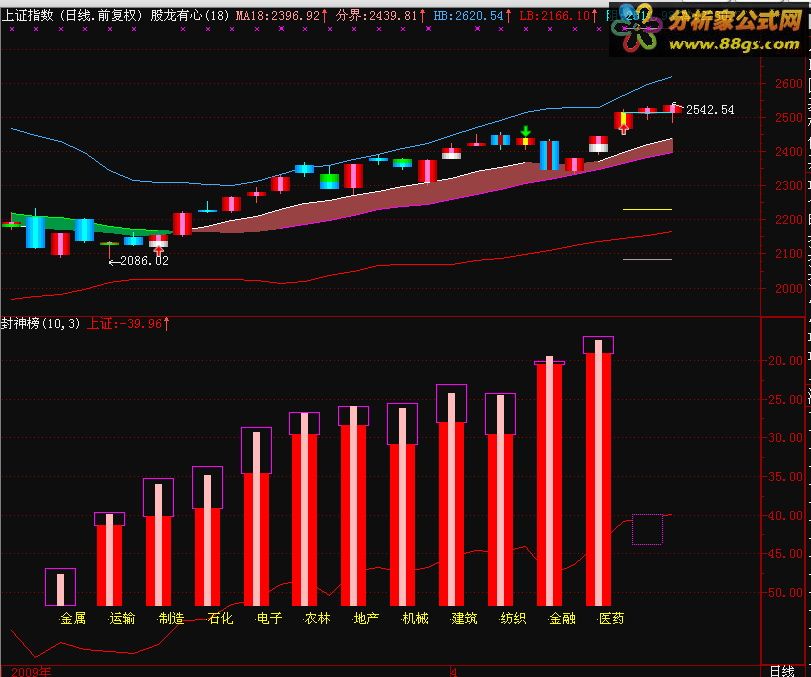The image size is (811, 677).
Task: Select the 金融 sector bar
Action: point(549,481)
